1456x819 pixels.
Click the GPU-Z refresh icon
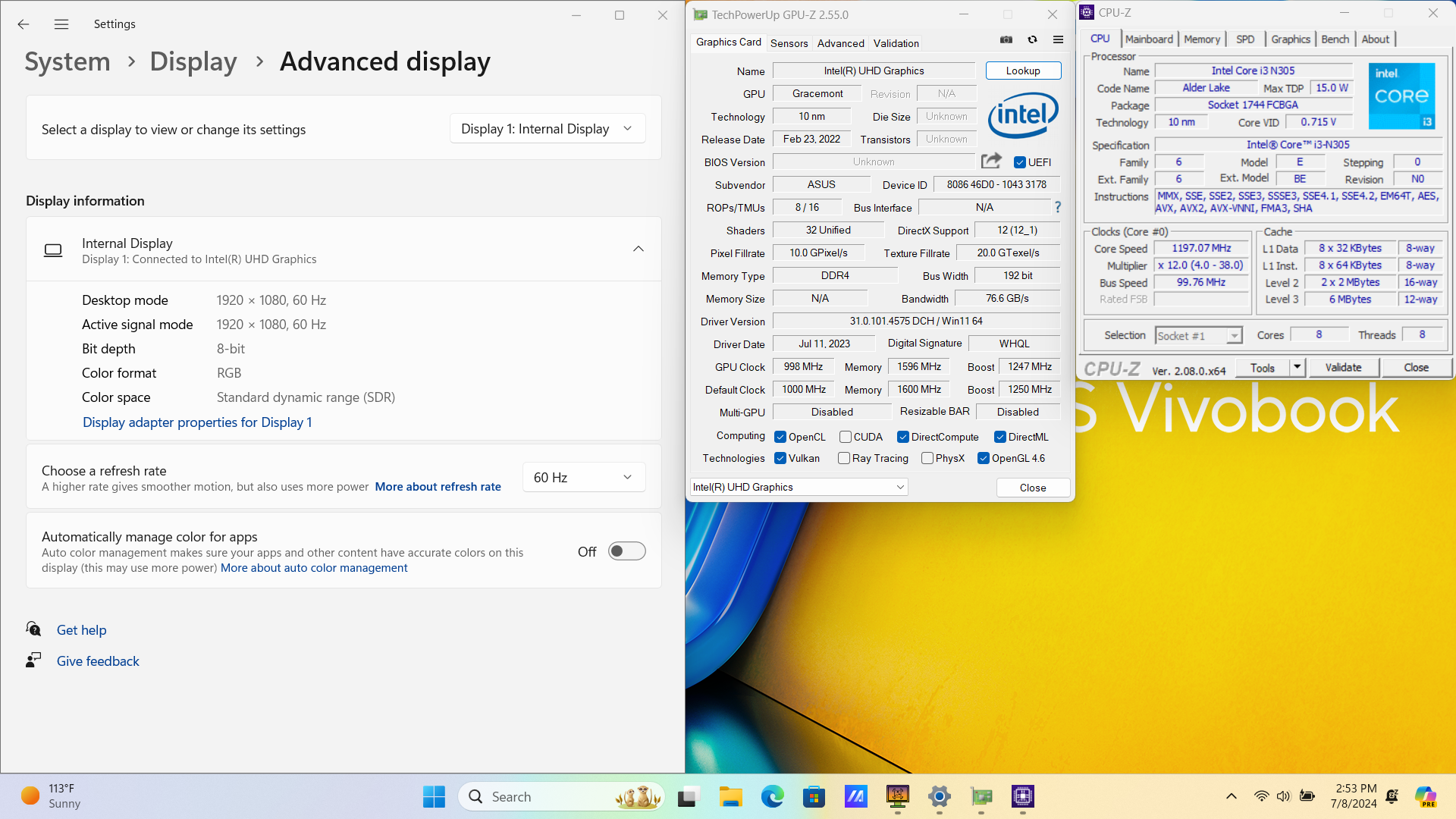(x=1032, y=40)
